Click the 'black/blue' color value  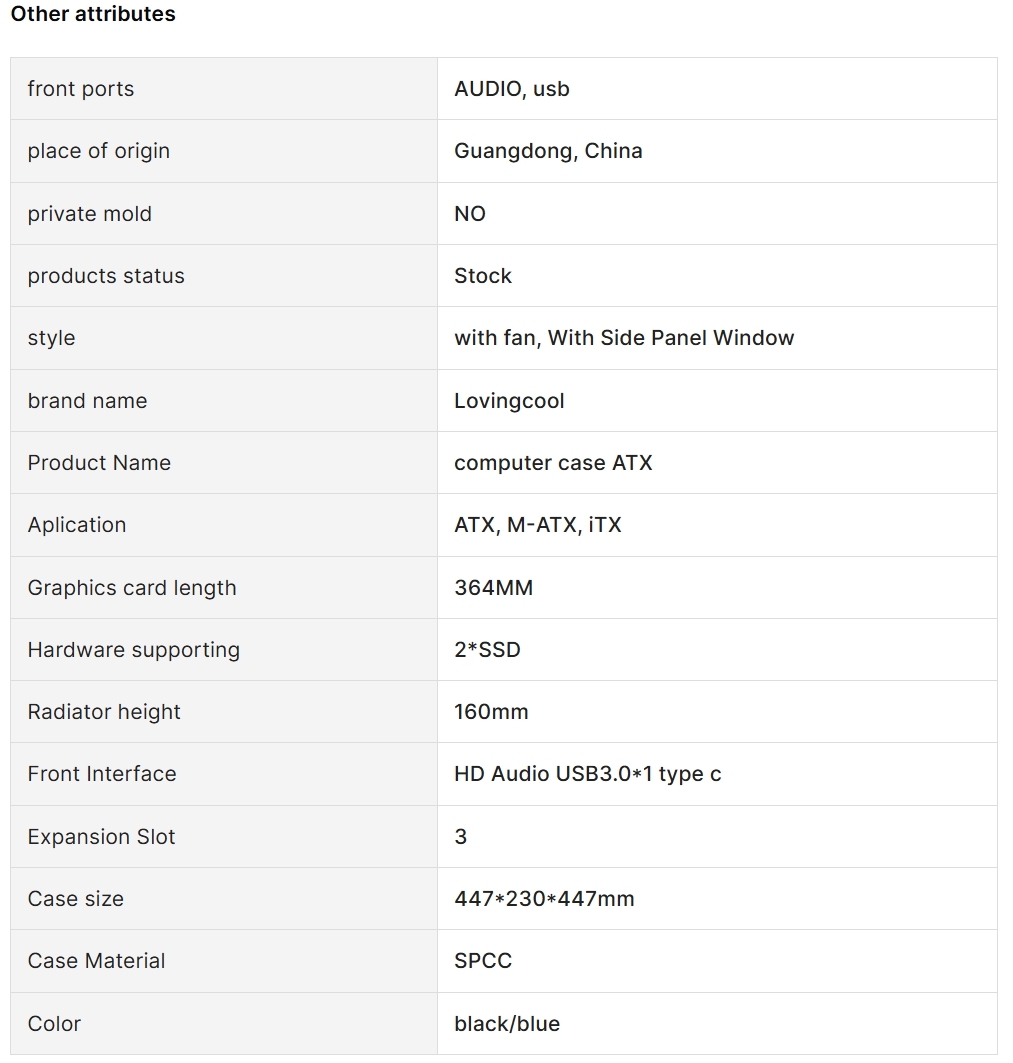coord(507,1023)
